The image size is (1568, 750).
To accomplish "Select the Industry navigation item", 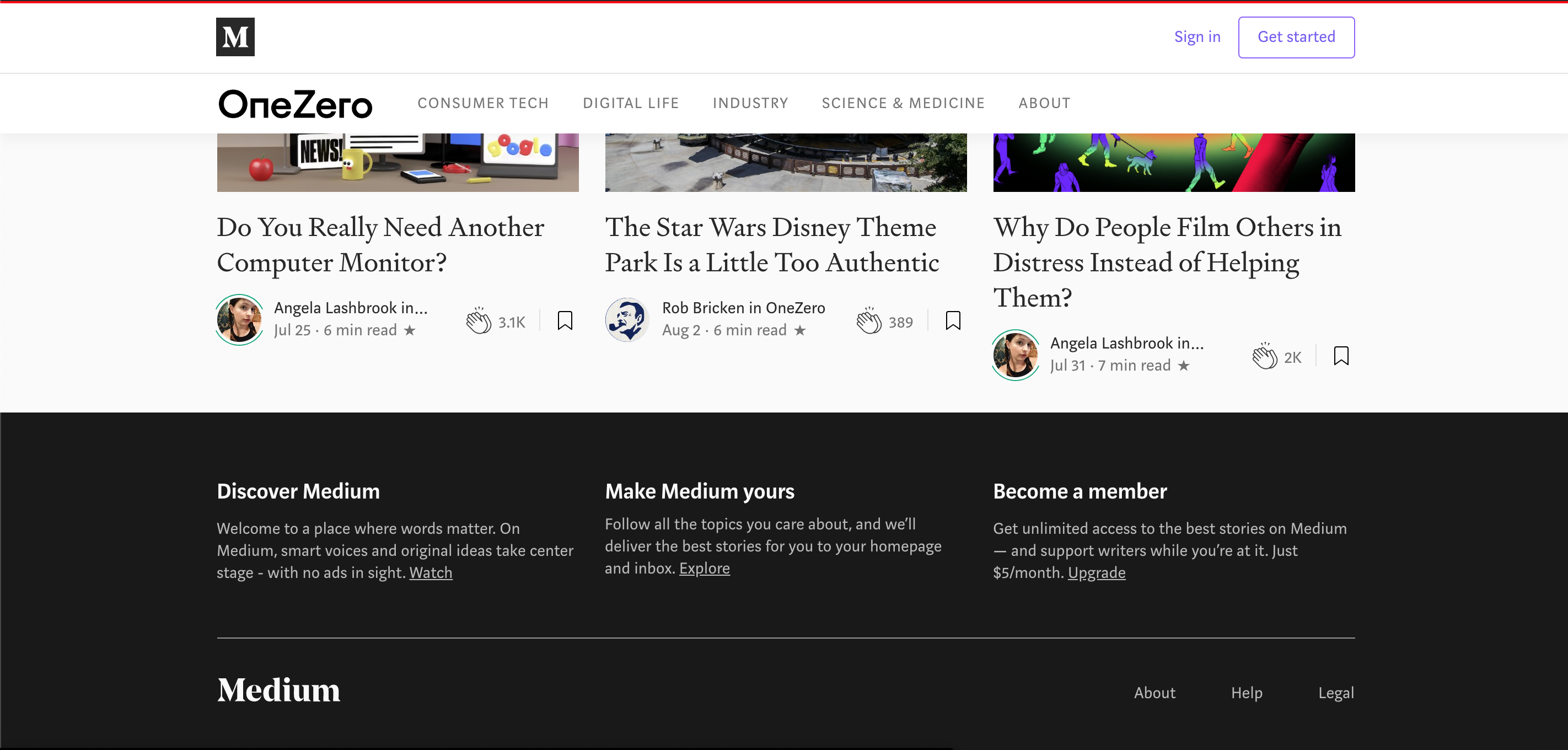I will click(750, 104).
